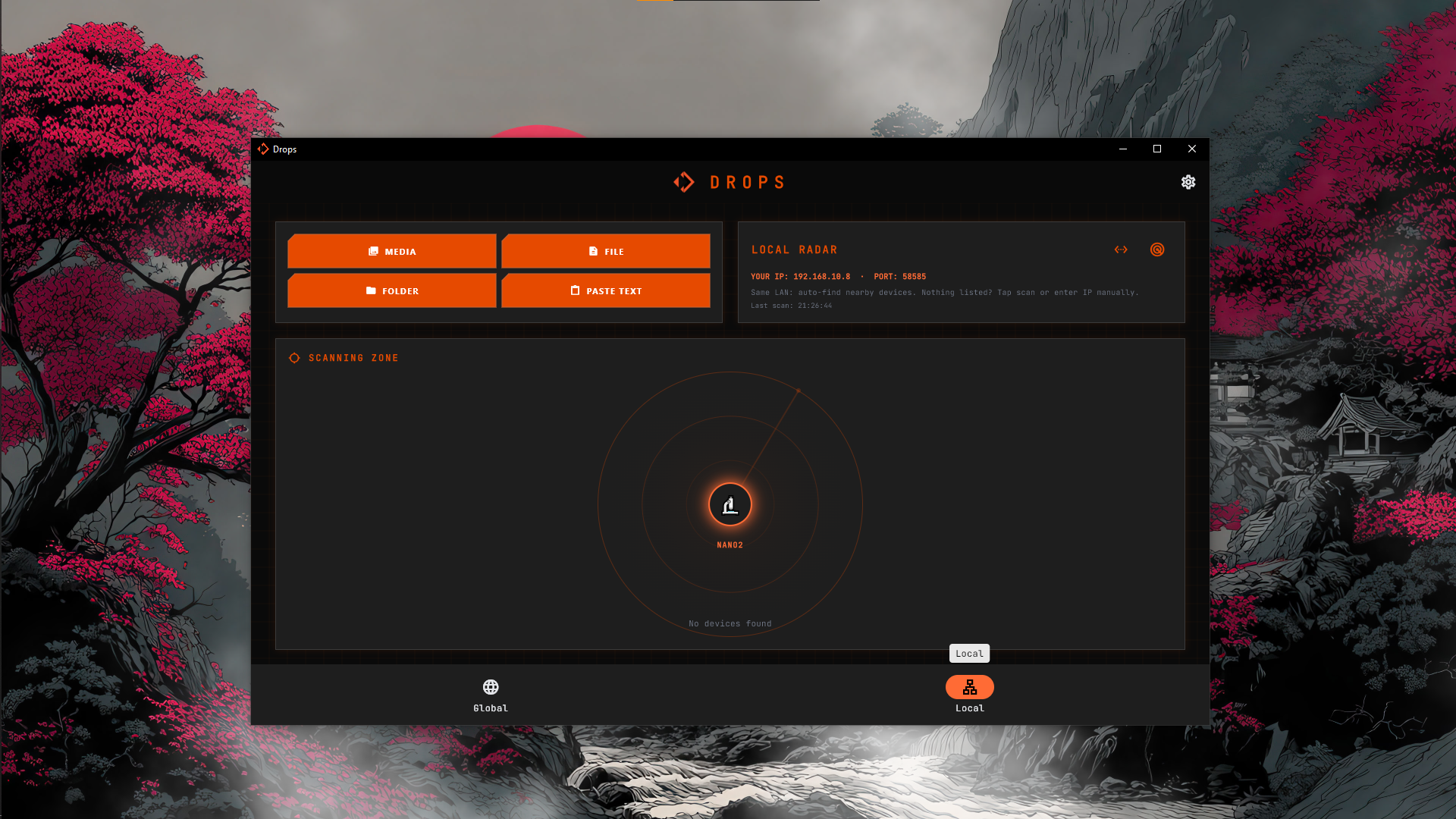Click the Local tooltip badge above the navigation
This screenshot has width=1456, height=819.
(969, 653)
